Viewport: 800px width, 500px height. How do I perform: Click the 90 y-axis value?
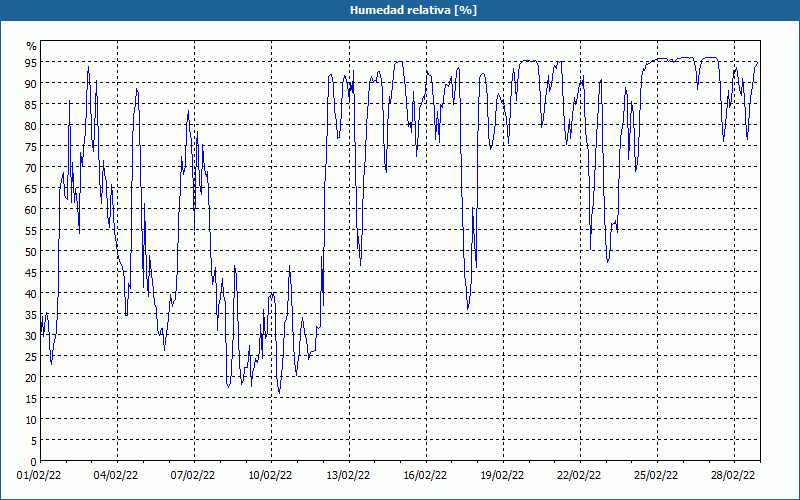pos(31,84)
